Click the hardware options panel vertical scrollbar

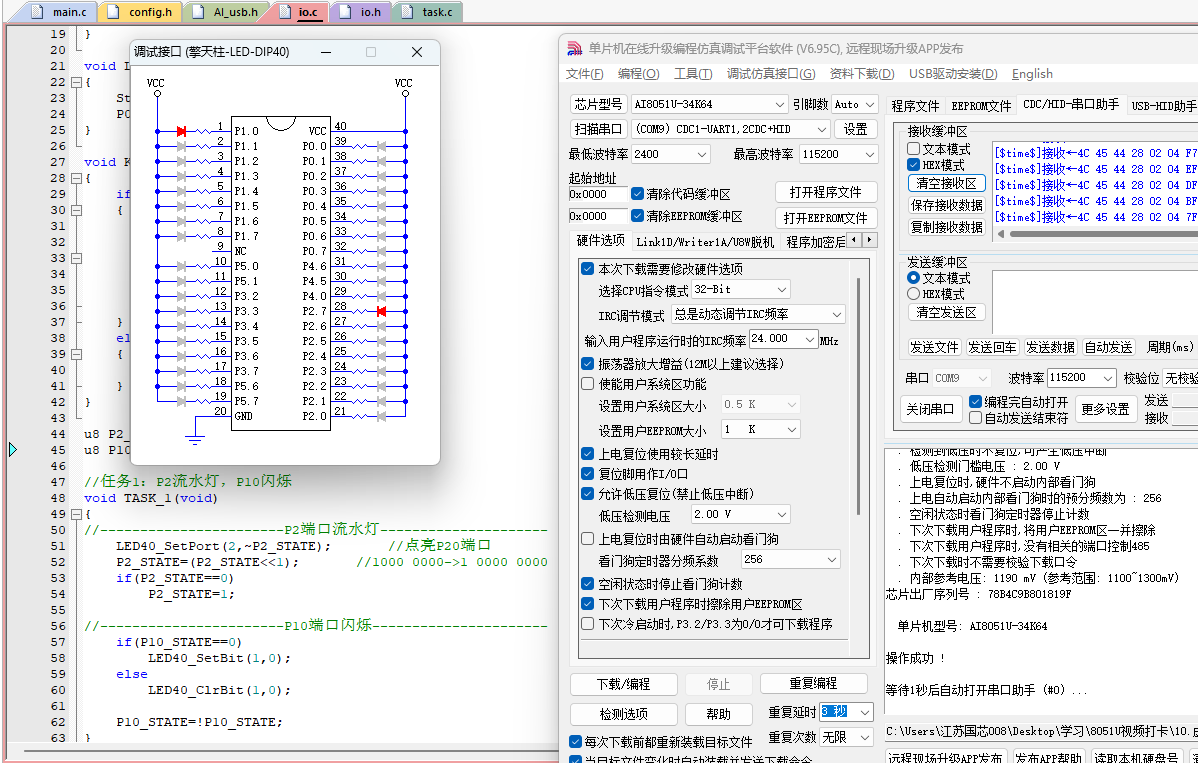860,397
